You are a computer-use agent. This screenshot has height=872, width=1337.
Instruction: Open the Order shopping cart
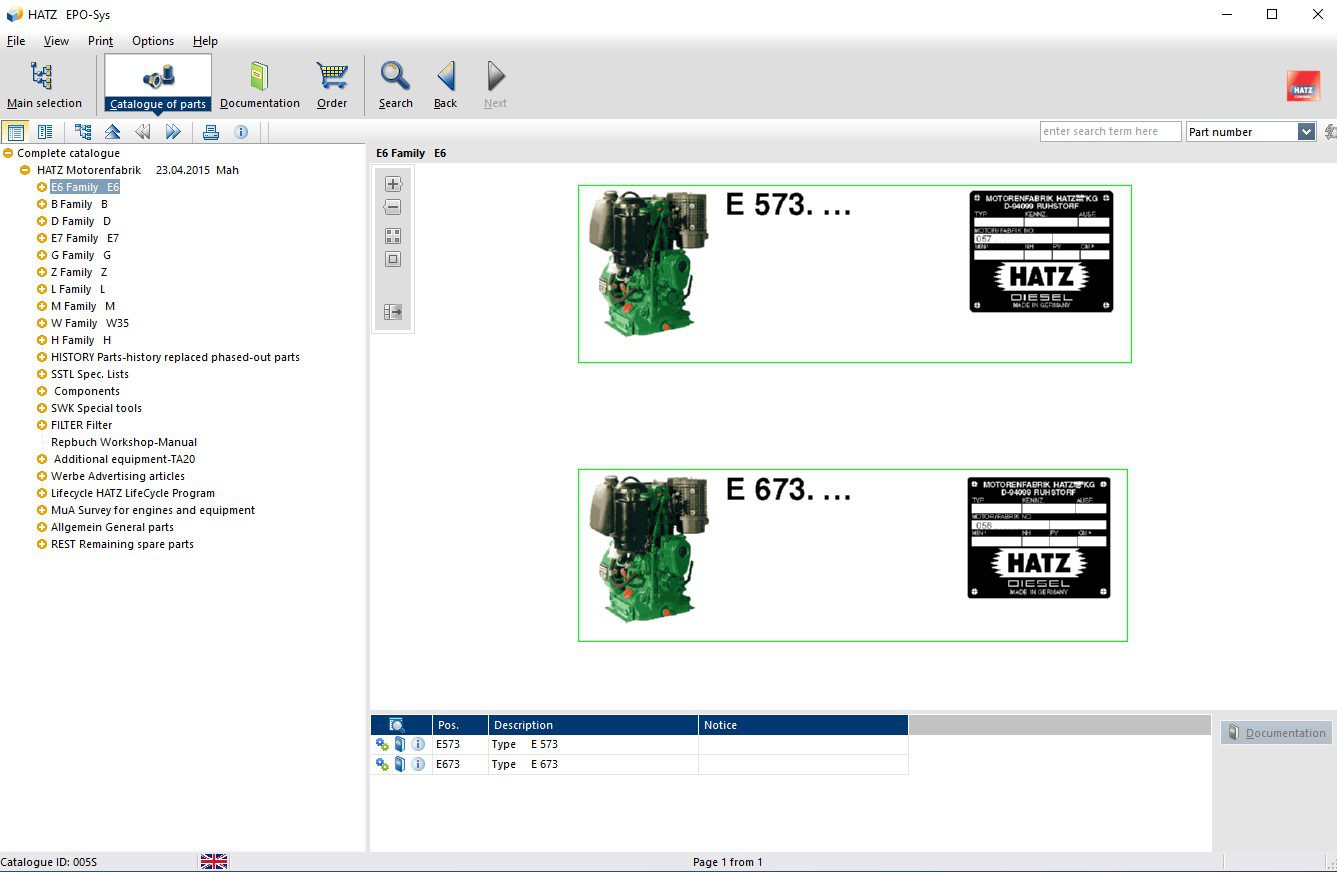332,85
